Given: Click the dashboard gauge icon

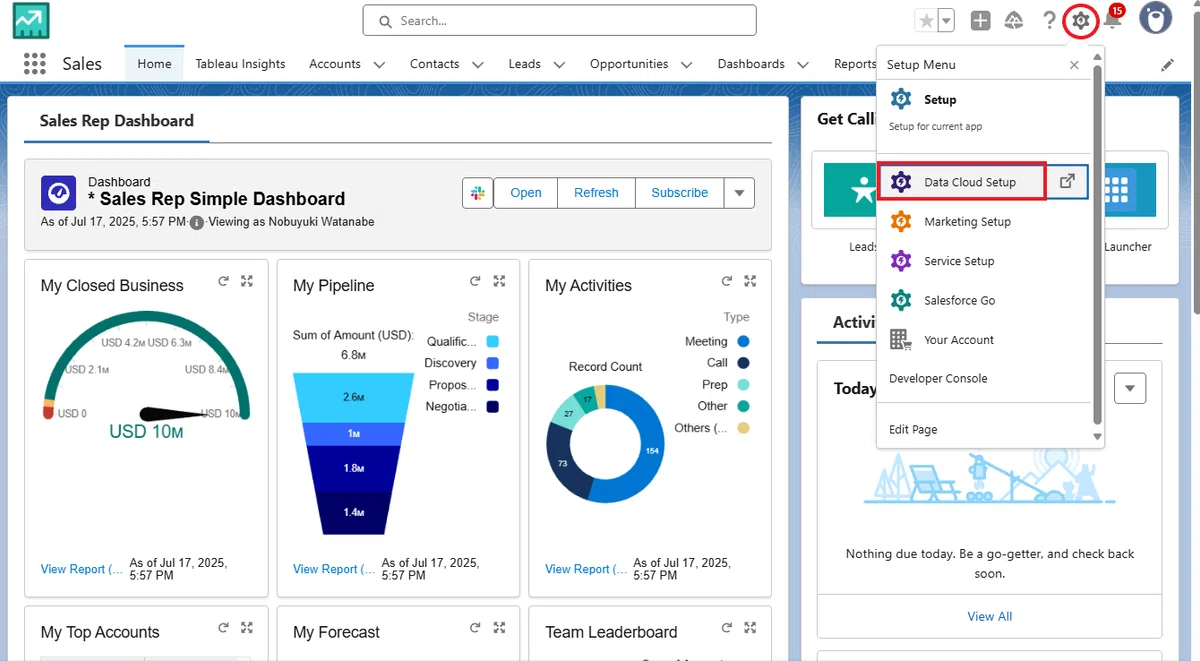Looking at the screenshot, I should pos(58,193).
